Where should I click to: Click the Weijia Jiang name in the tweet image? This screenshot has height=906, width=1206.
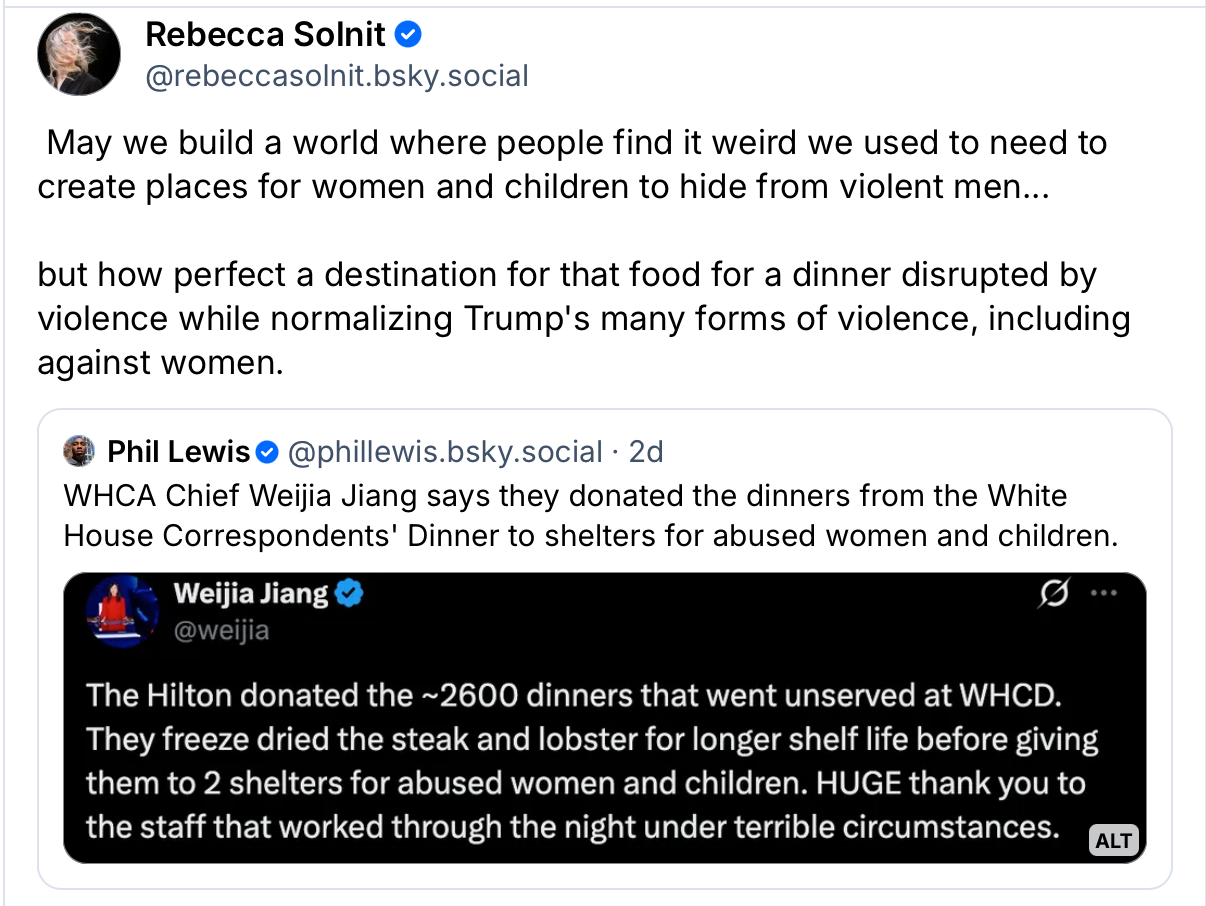pyautogui.click(x=250, y=594)
